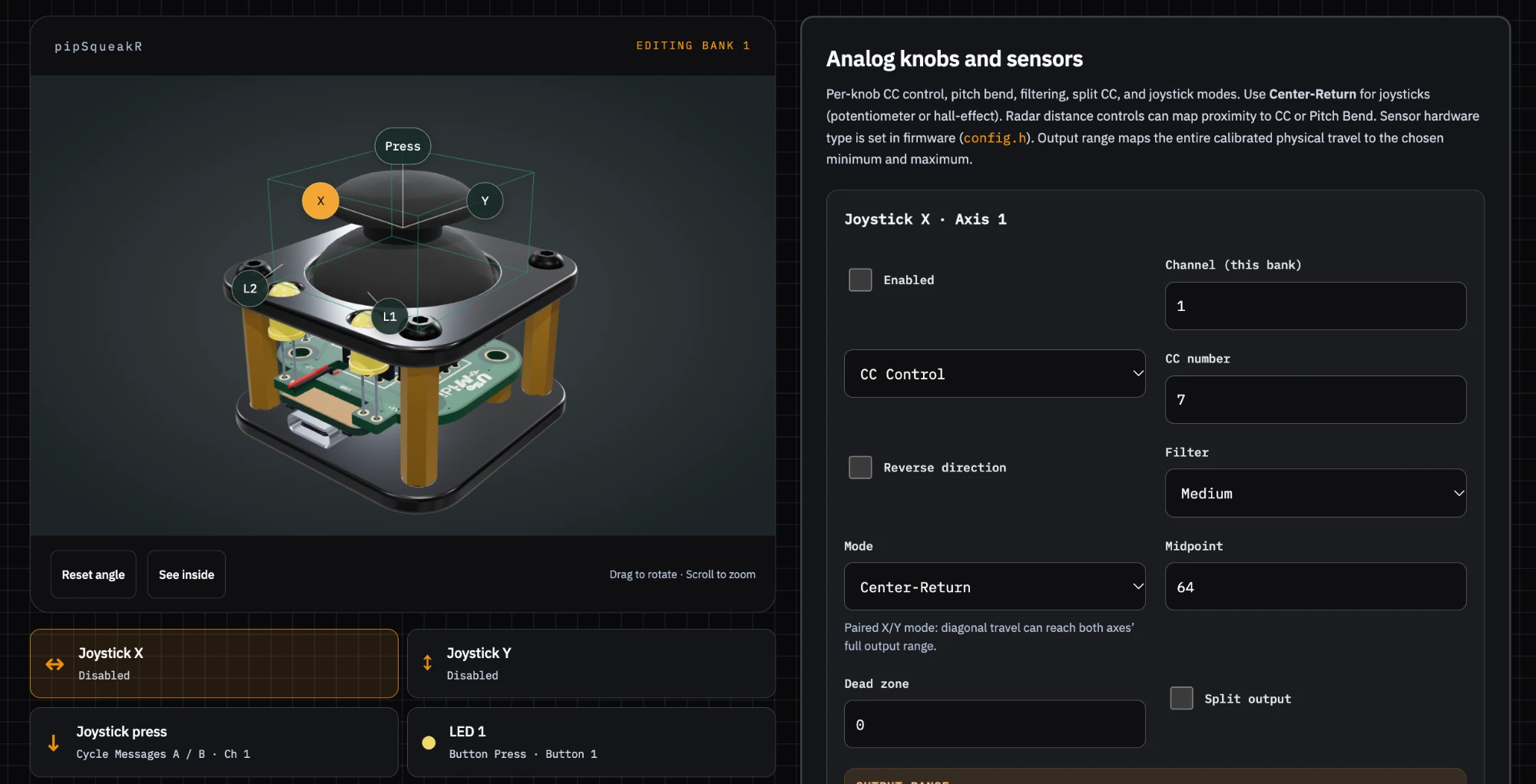
Task: Click the 'Joystick X · Axis 1' heading
Action: pos(925,220)
